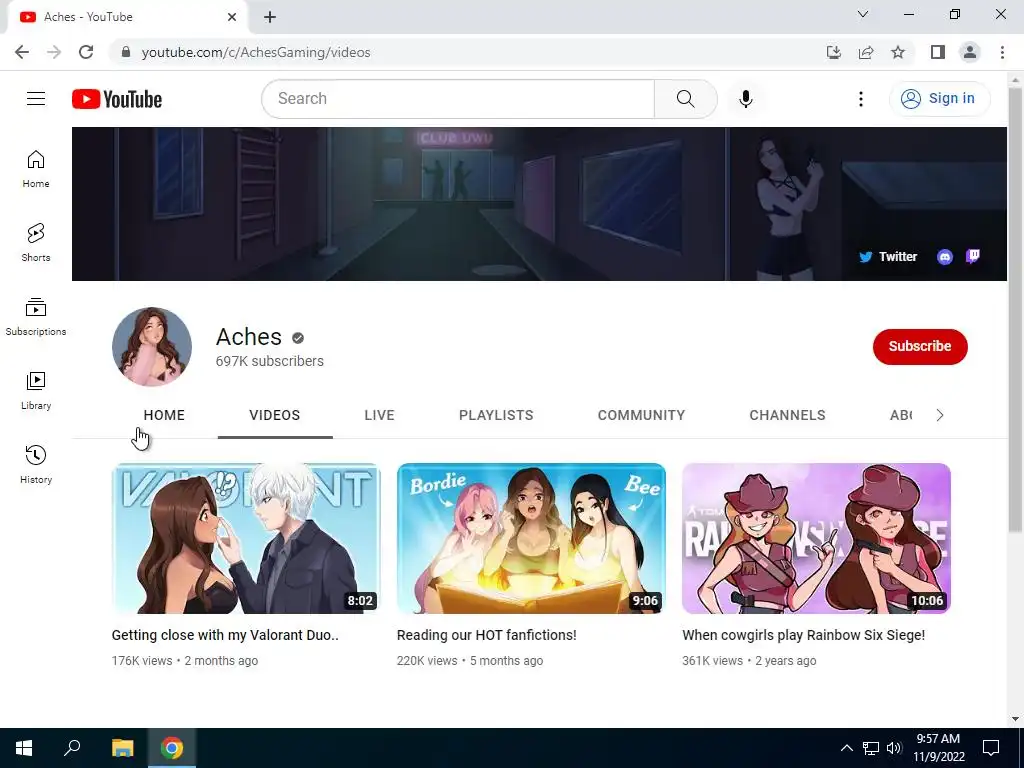Open Chrome three-dot menu
This screenshot has height=768, width=1024.
[x=1002, y=52]
